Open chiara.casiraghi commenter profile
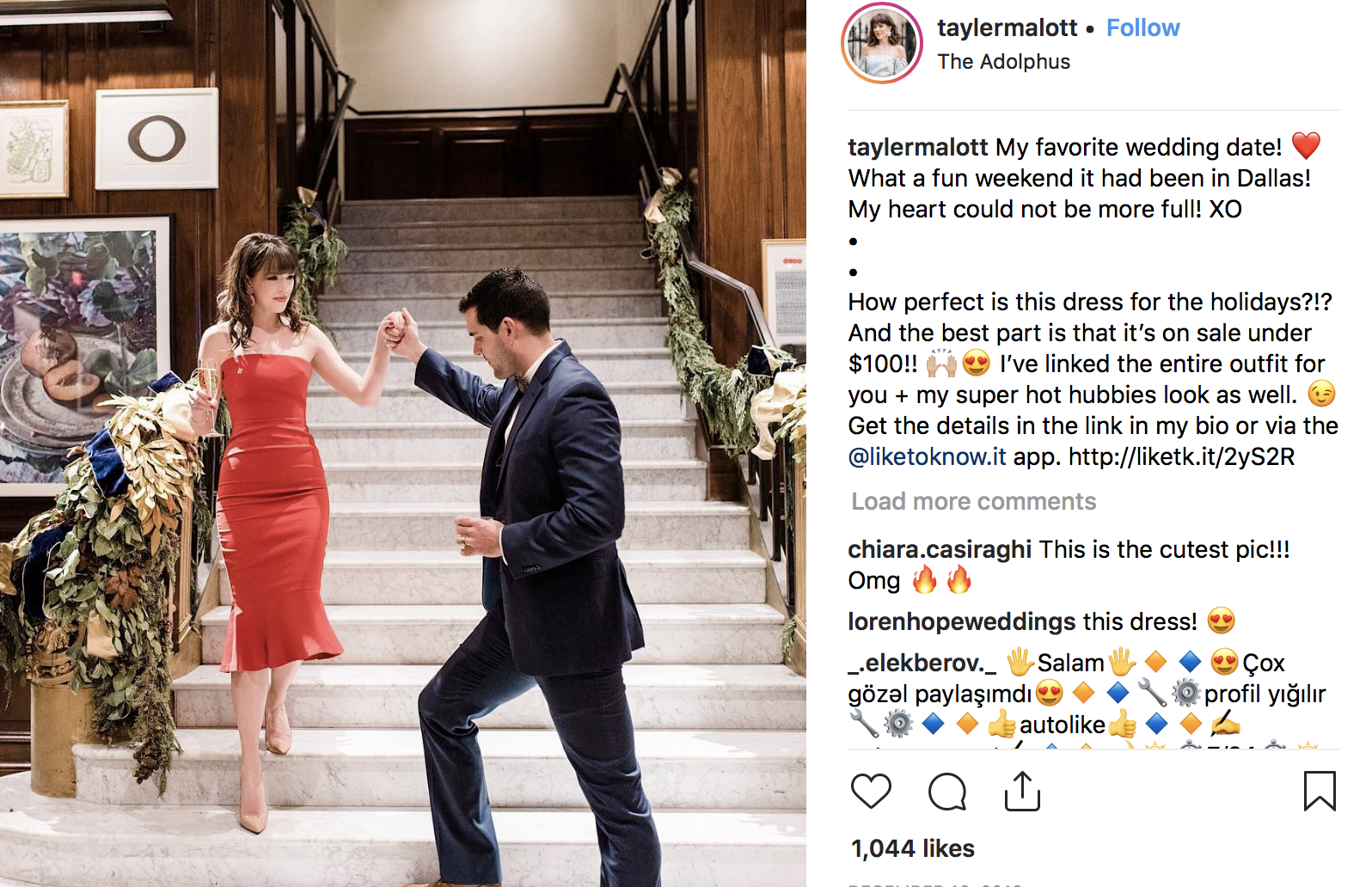 pyautogui.click(x=939, y=549)
